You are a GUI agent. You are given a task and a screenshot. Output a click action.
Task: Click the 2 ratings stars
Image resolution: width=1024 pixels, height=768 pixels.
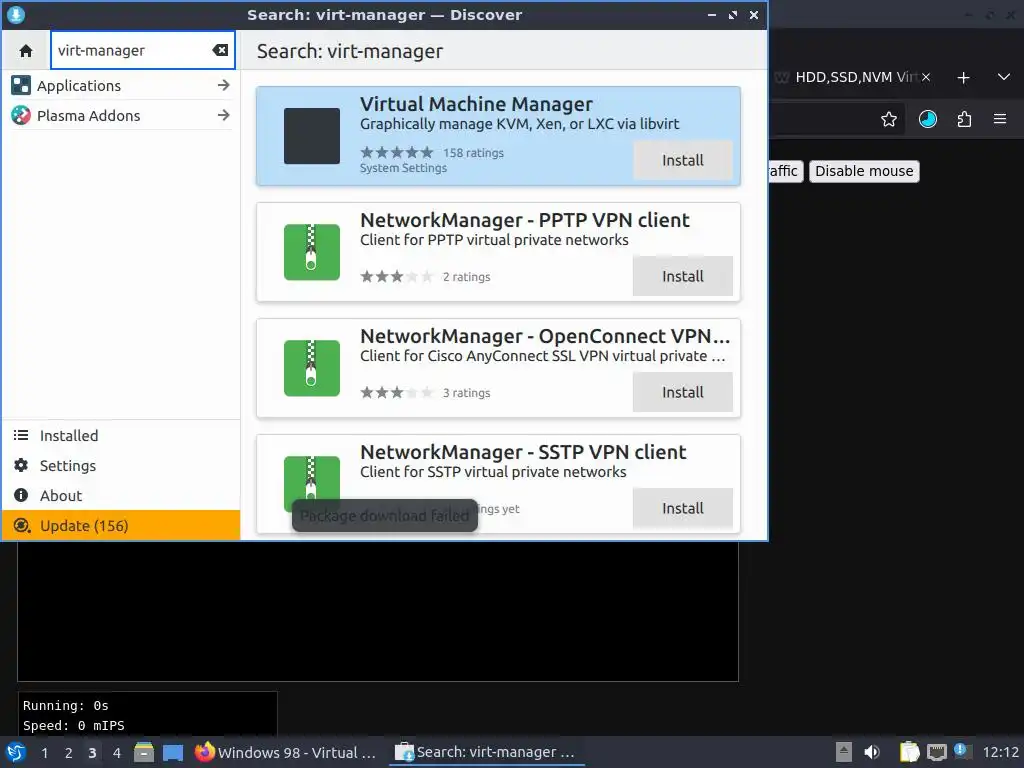[396, 277]
